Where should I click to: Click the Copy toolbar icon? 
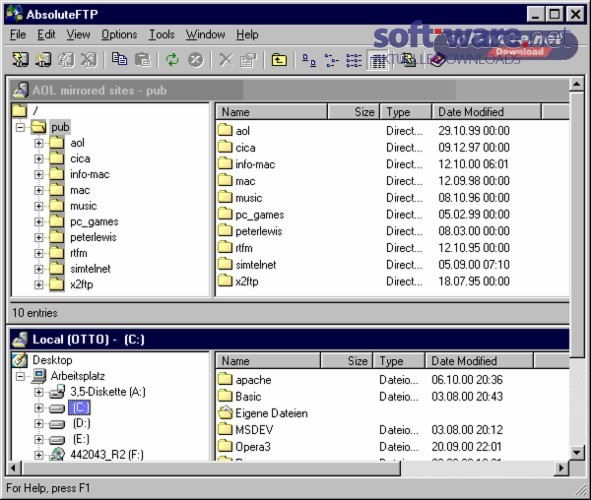(119, 60)
